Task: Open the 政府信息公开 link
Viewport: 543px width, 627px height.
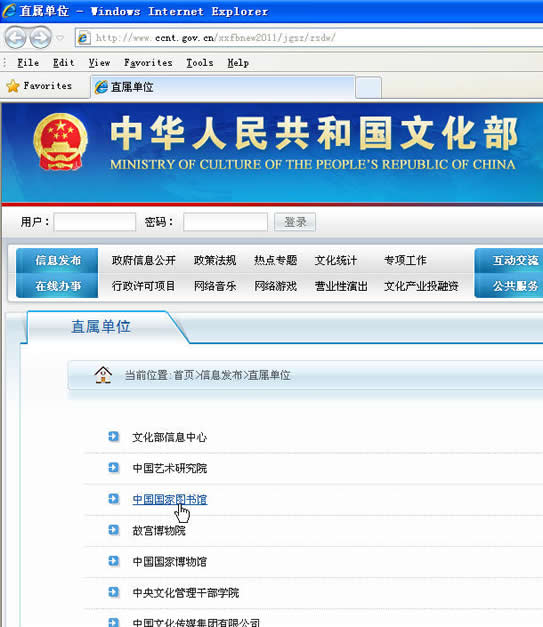Action: pyautogui.click(x=144, y=260)
